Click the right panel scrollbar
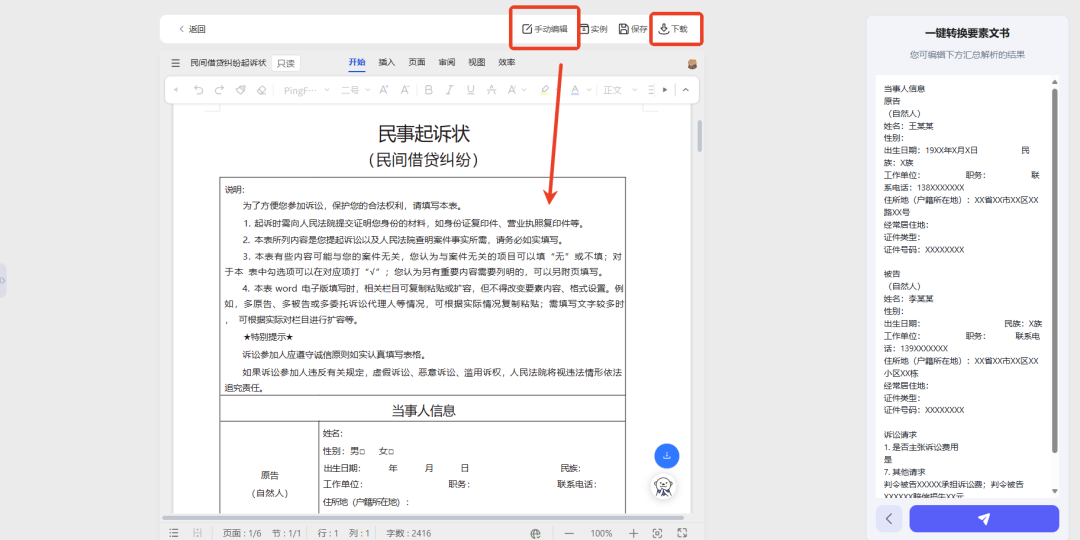 (1055, 270)
